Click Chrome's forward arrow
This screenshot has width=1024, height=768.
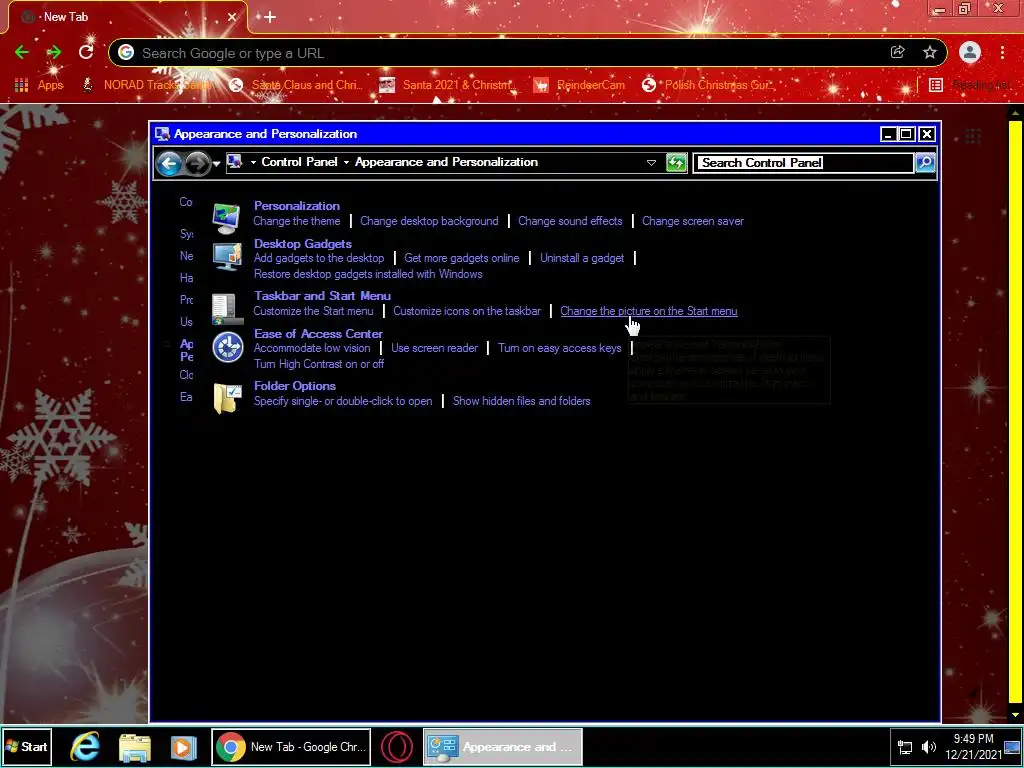(54, 52)
